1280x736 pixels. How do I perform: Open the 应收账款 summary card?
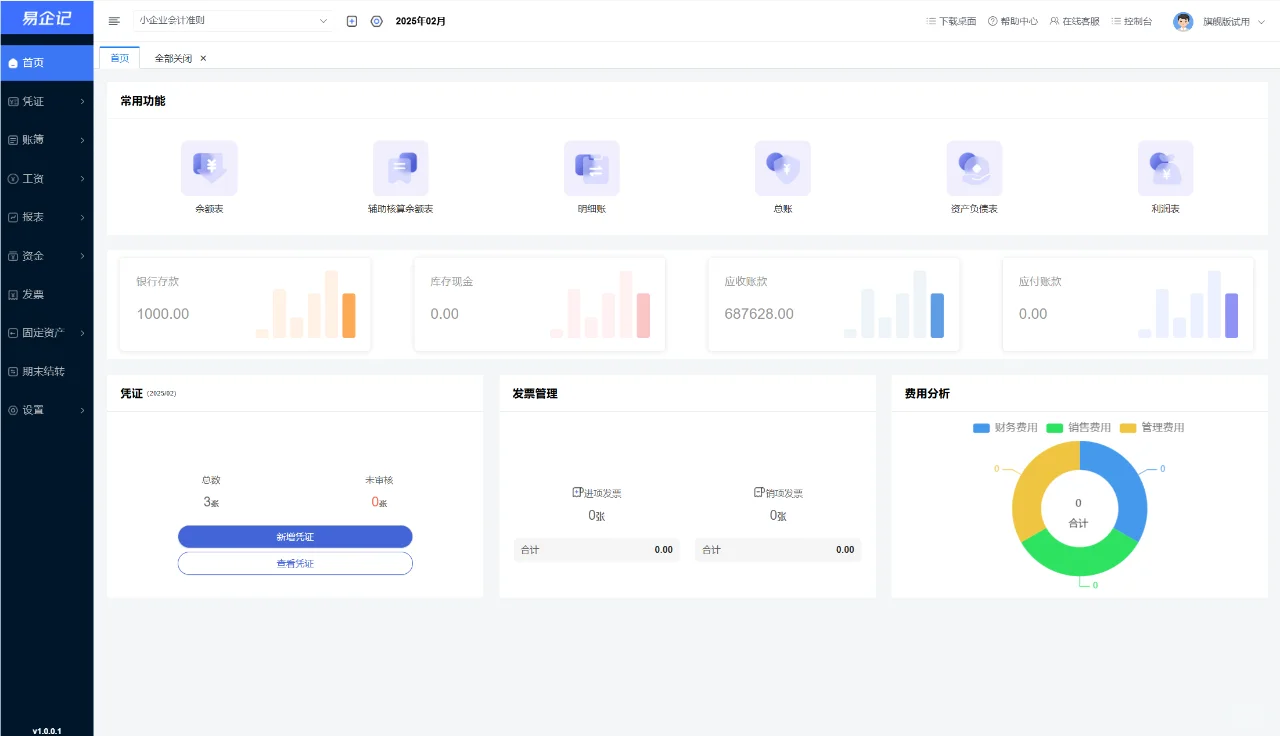coord(834,304)
